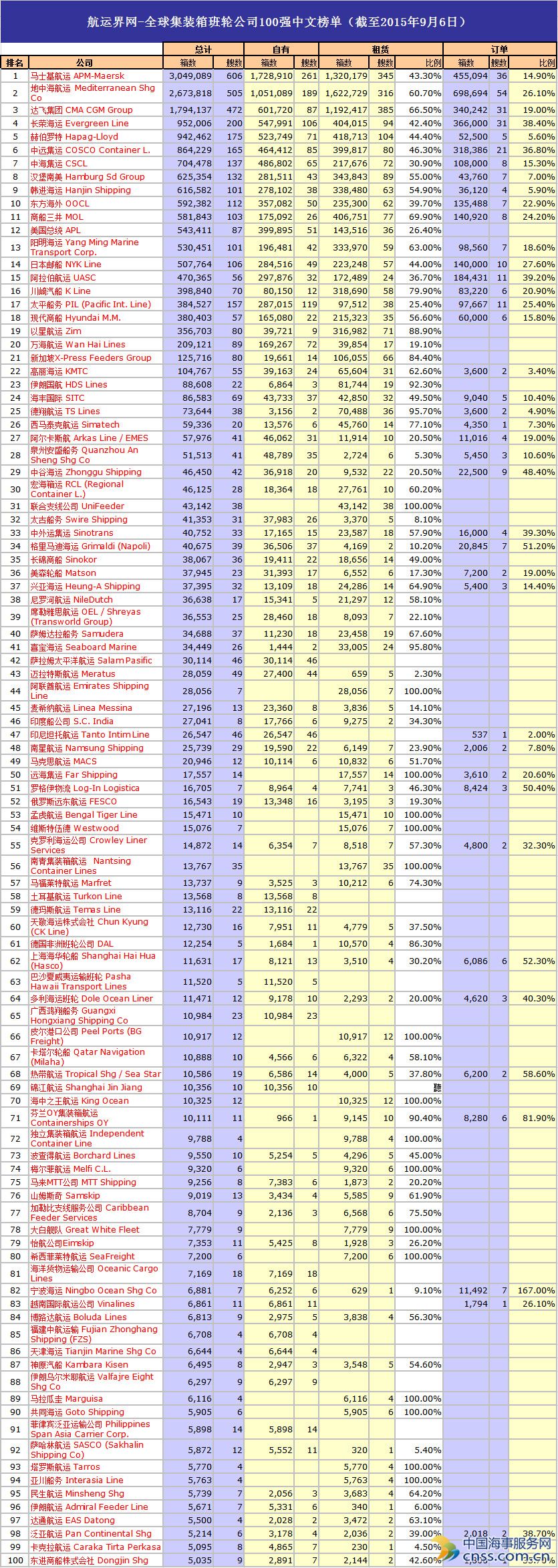Image resolution: width=558 pixels, height=1568 pixels.
Task: Select the 商船三井 MOL company cell
Action: point(57,217)
